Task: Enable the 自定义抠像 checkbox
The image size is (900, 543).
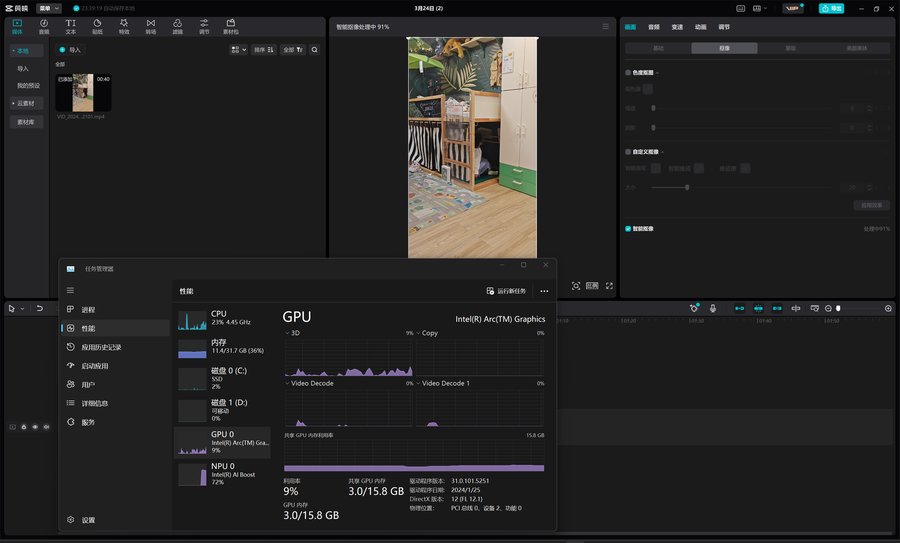Action: [x=628, y=152]
